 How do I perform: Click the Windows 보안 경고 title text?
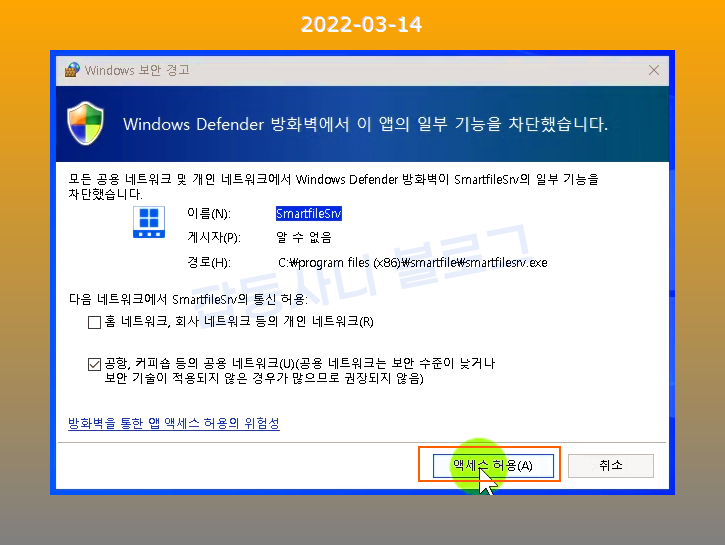tap(137, 70)
